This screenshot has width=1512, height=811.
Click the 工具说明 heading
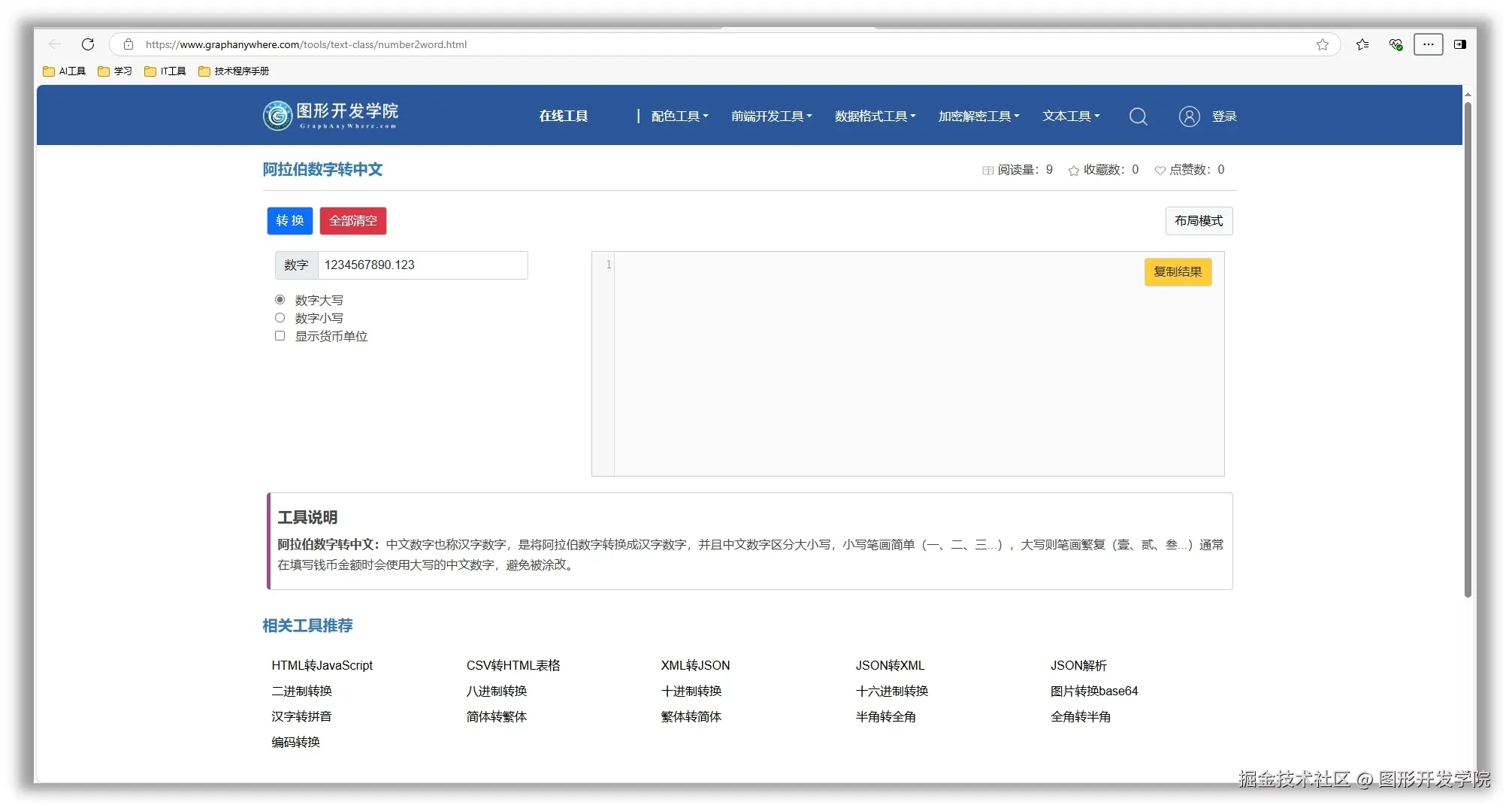coord(307,518)
